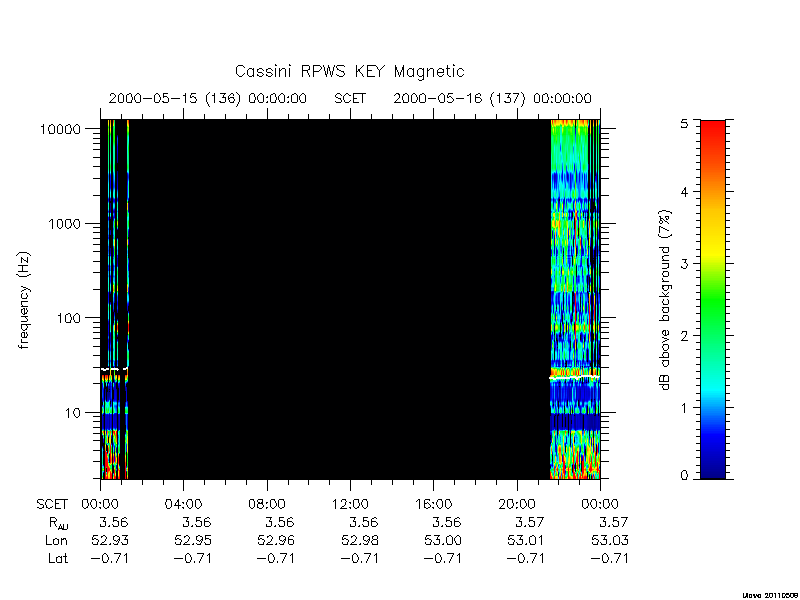Click the longitude value "52.96"
This screenshot has height=600, width=800.
(x=276, y=540)
